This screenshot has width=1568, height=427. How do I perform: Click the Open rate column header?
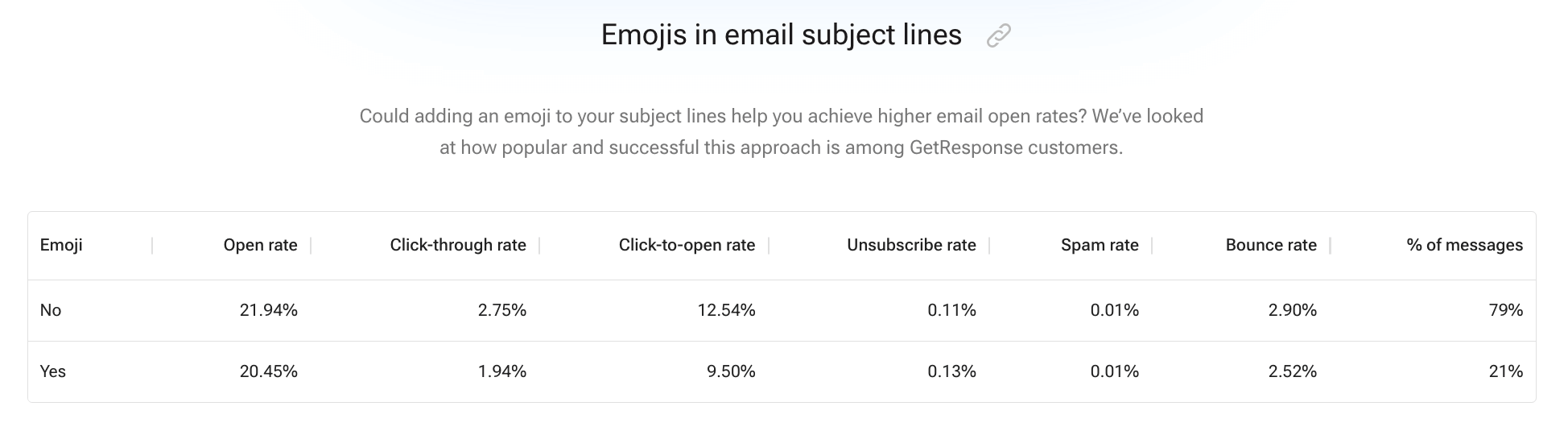tap(260, 245)
